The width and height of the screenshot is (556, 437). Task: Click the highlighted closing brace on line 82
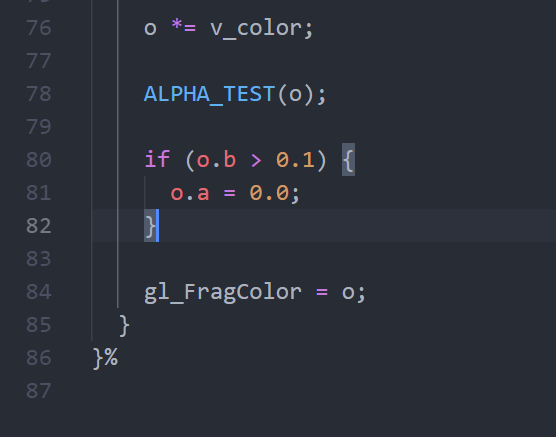click(x=150, y=226)
